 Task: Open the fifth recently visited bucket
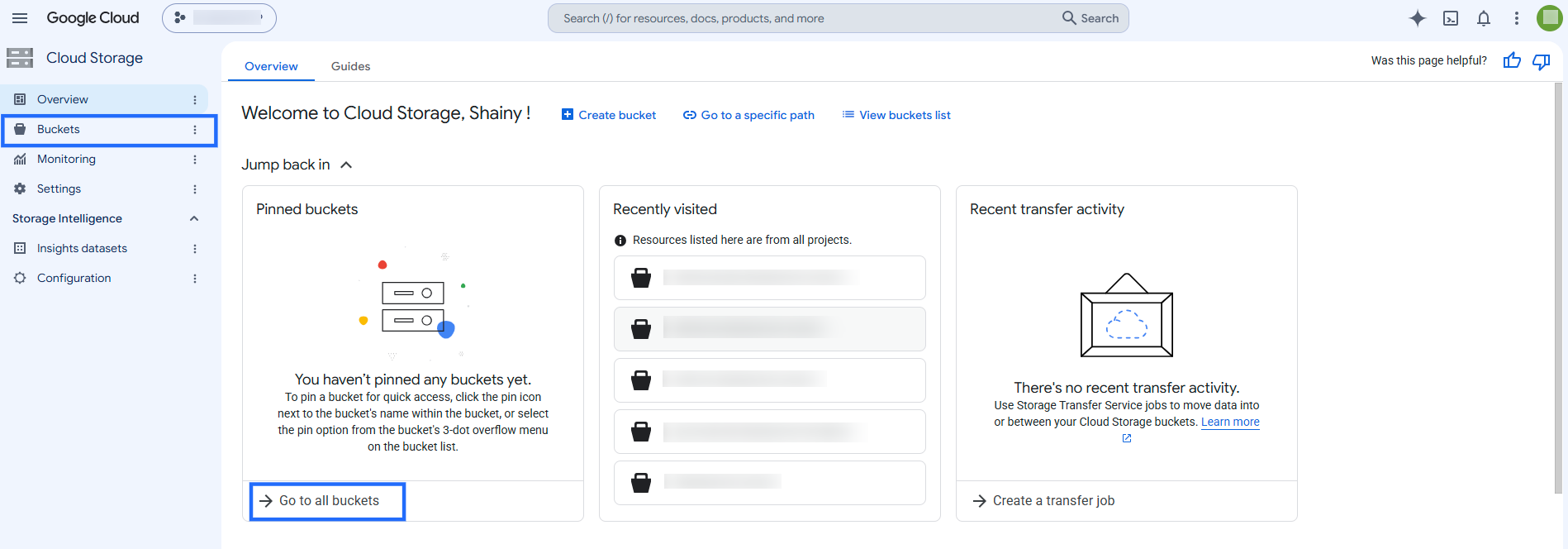tap(770, 483)
